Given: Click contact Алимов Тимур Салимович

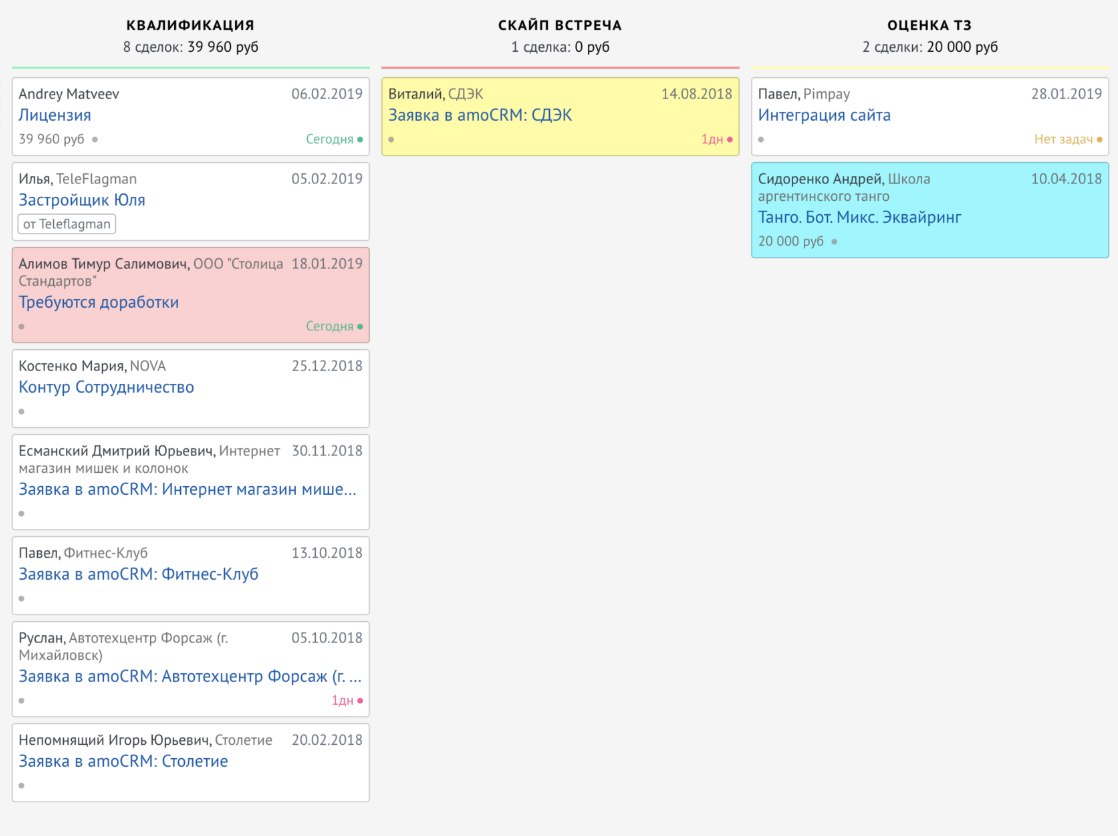Looking at the screenshot, I should tap(104, 263).
